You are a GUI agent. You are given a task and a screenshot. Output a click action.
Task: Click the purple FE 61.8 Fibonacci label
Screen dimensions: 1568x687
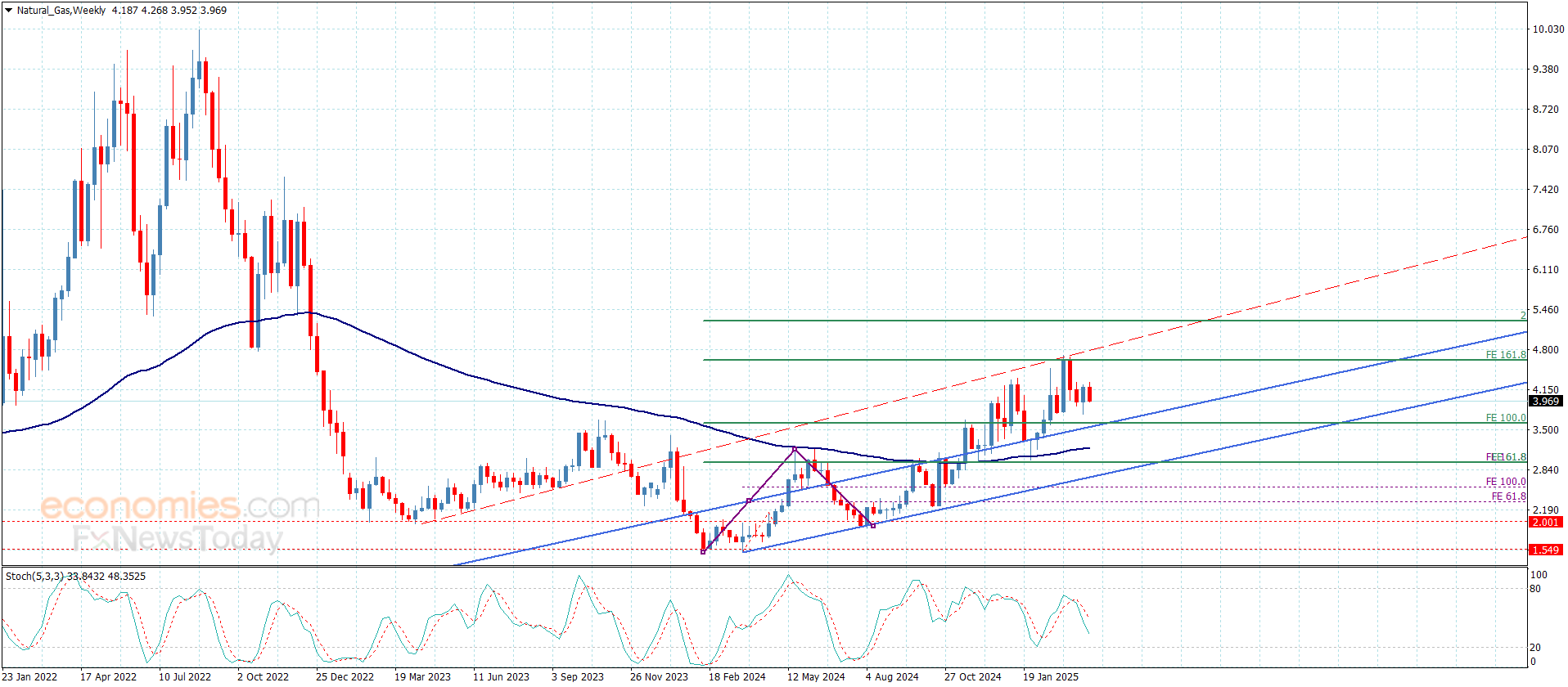pyautogui.click(x=1507, y=496)
